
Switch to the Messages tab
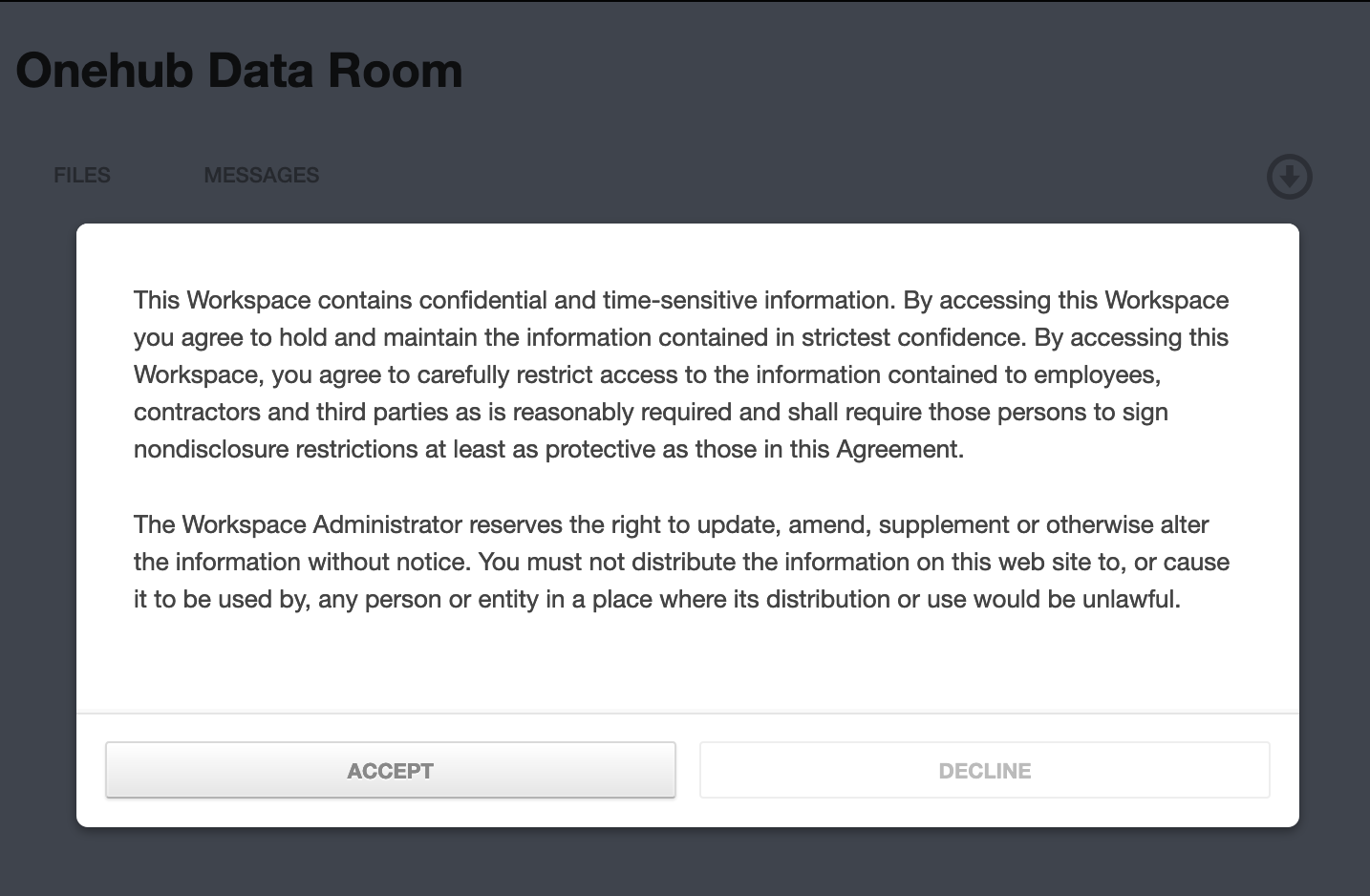click(x=262, y=176)
